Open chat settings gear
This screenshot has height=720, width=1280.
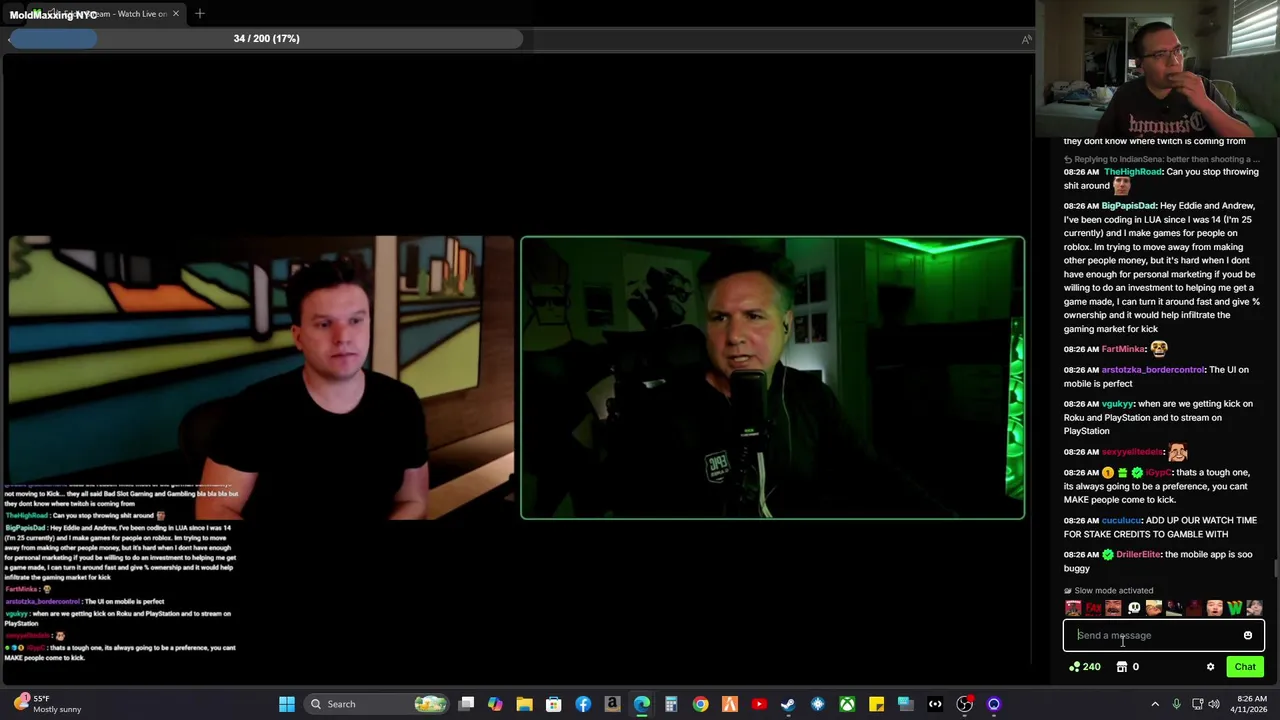tap(1210, 667)
